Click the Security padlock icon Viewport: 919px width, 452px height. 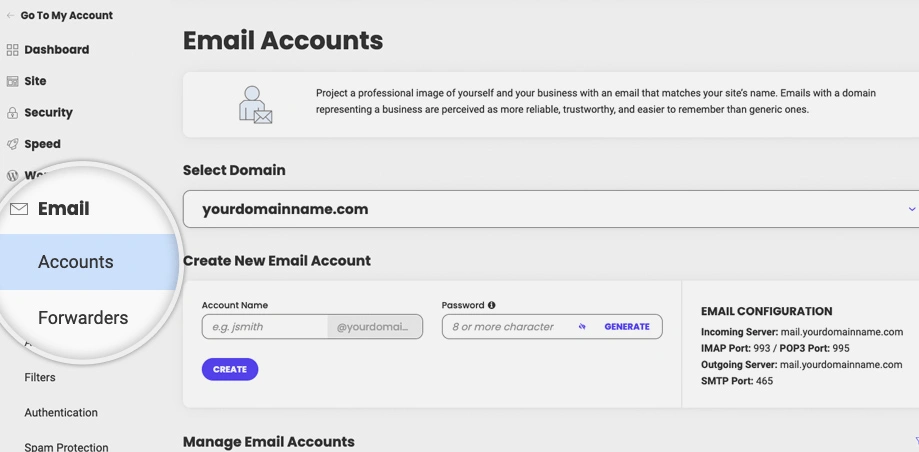[x=13, y=113]
